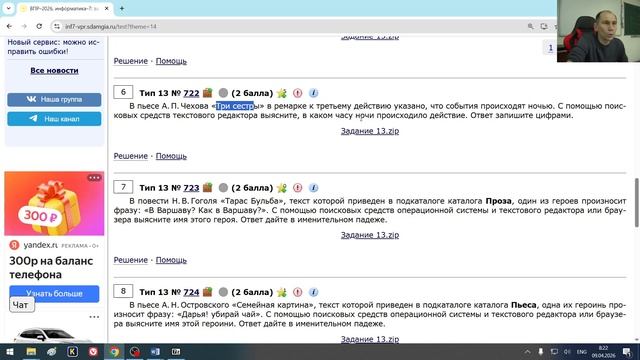This screenshot has height=360, width=640.
Task: Click the red exclamation icon for task 723
Action: [x=298, y=188]
